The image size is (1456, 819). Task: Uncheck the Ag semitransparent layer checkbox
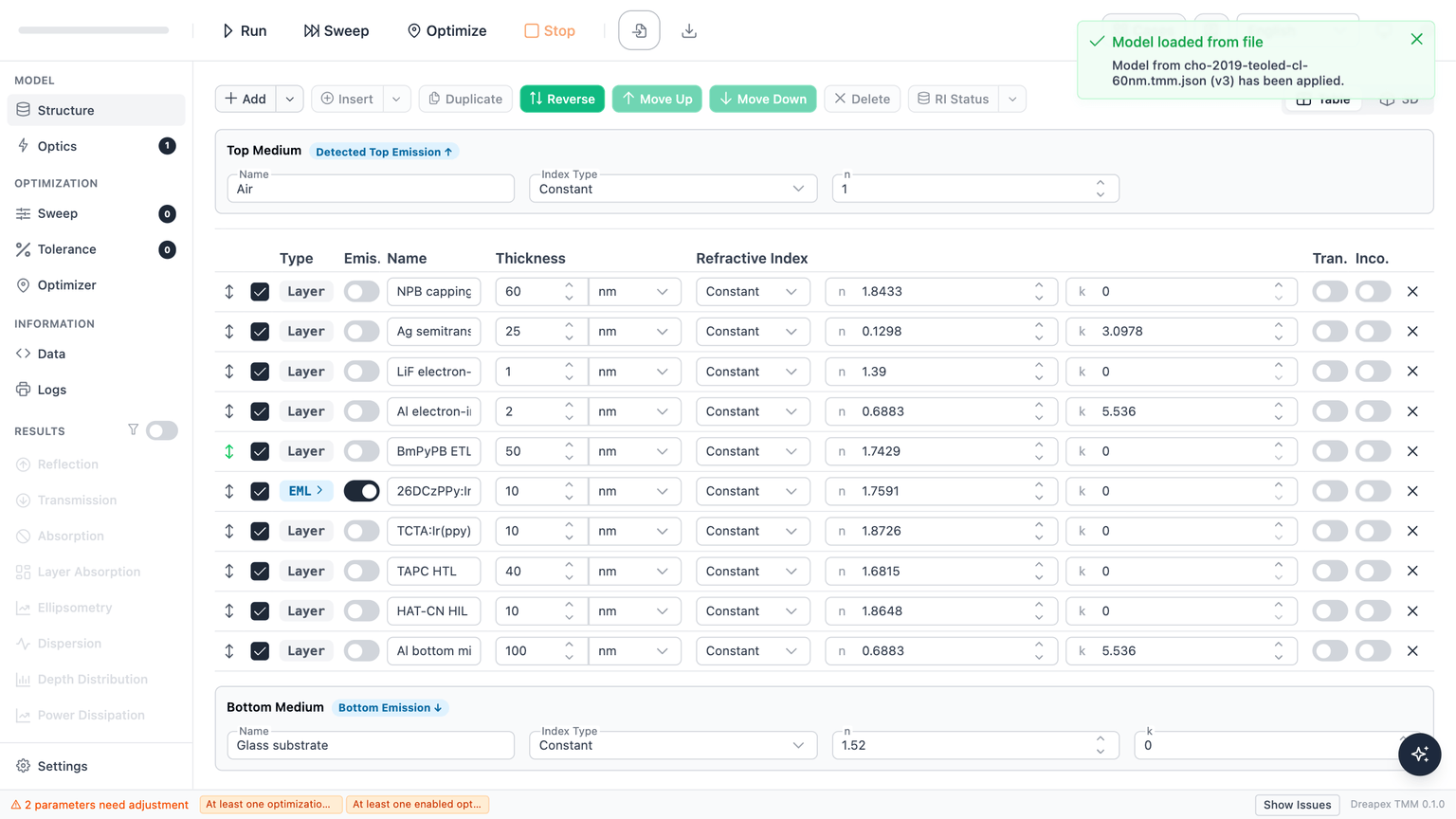[260, 332]
